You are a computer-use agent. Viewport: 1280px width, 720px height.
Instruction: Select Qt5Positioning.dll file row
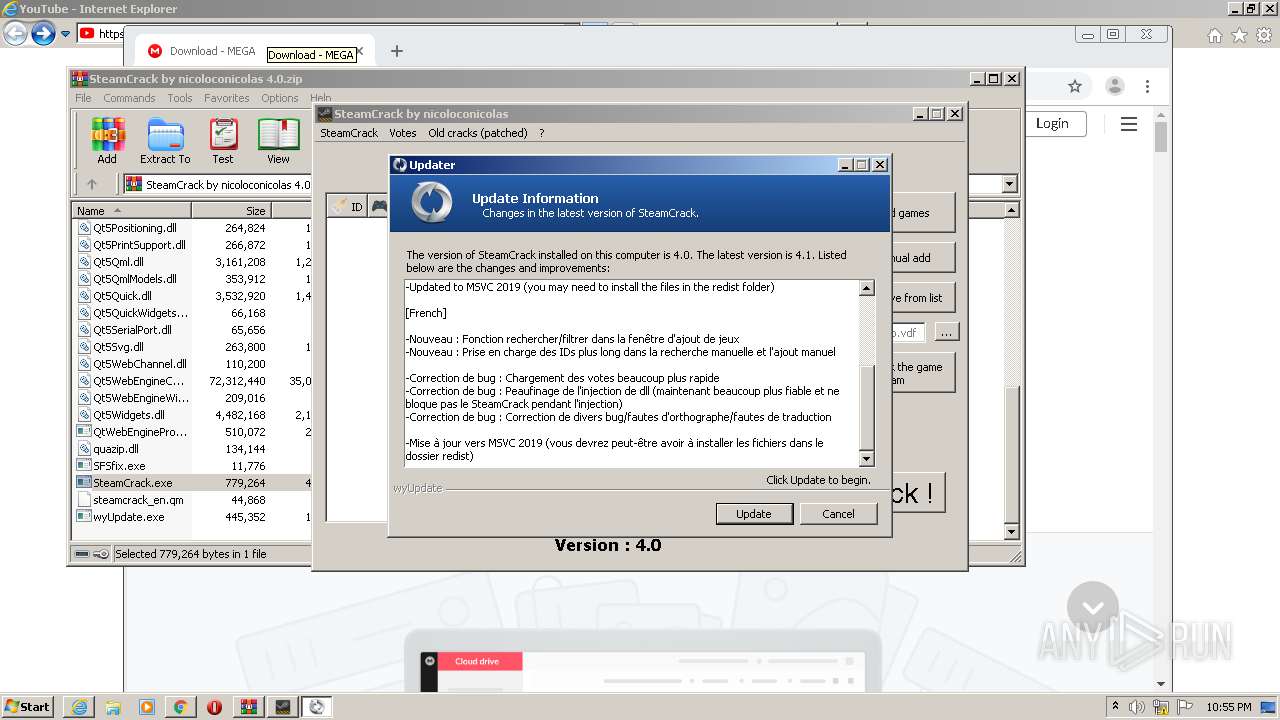click(193, 228)
